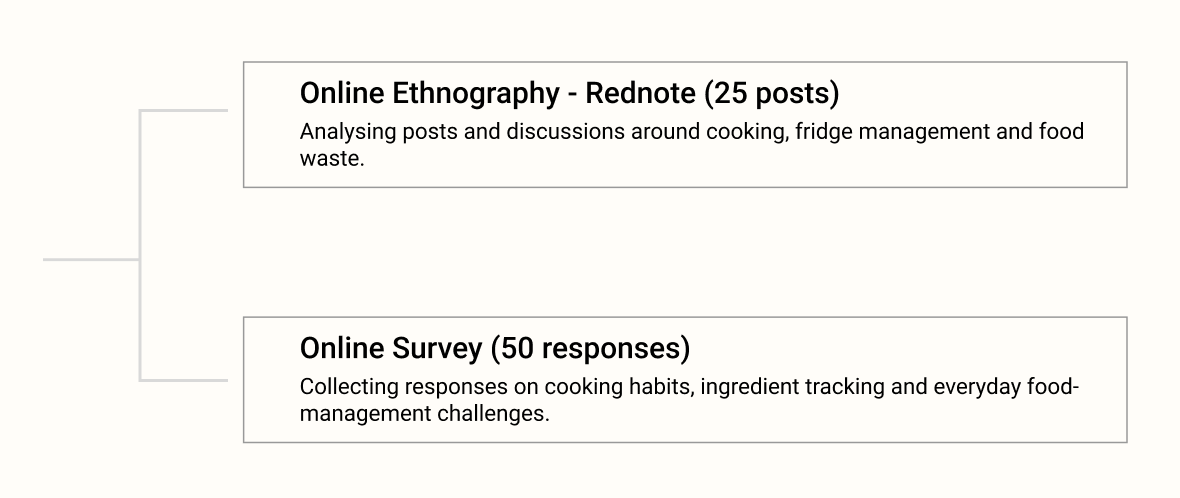Screen dimensions: 1180x498
Task: Select the lower branch connector to Survey card
Action: (184, 380)
